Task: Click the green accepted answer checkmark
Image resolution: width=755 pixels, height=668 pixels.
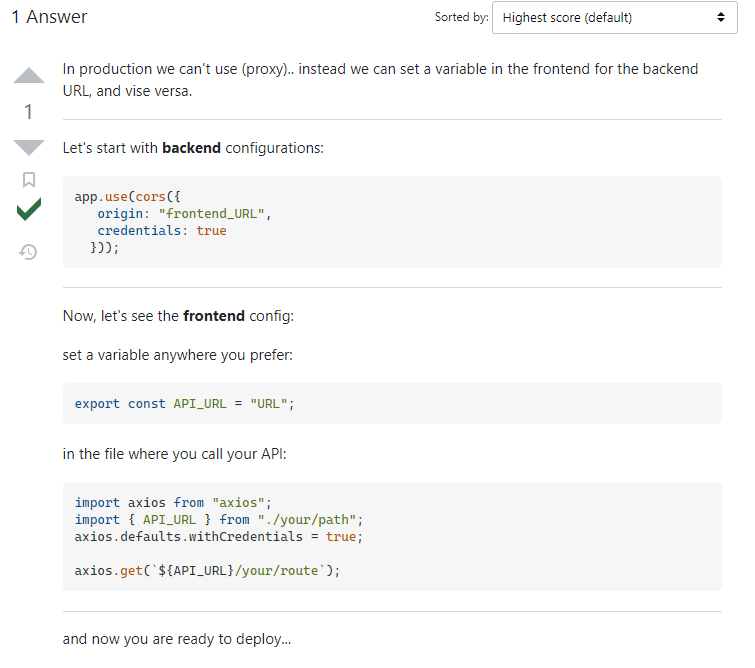Action: tap(29, 209)
